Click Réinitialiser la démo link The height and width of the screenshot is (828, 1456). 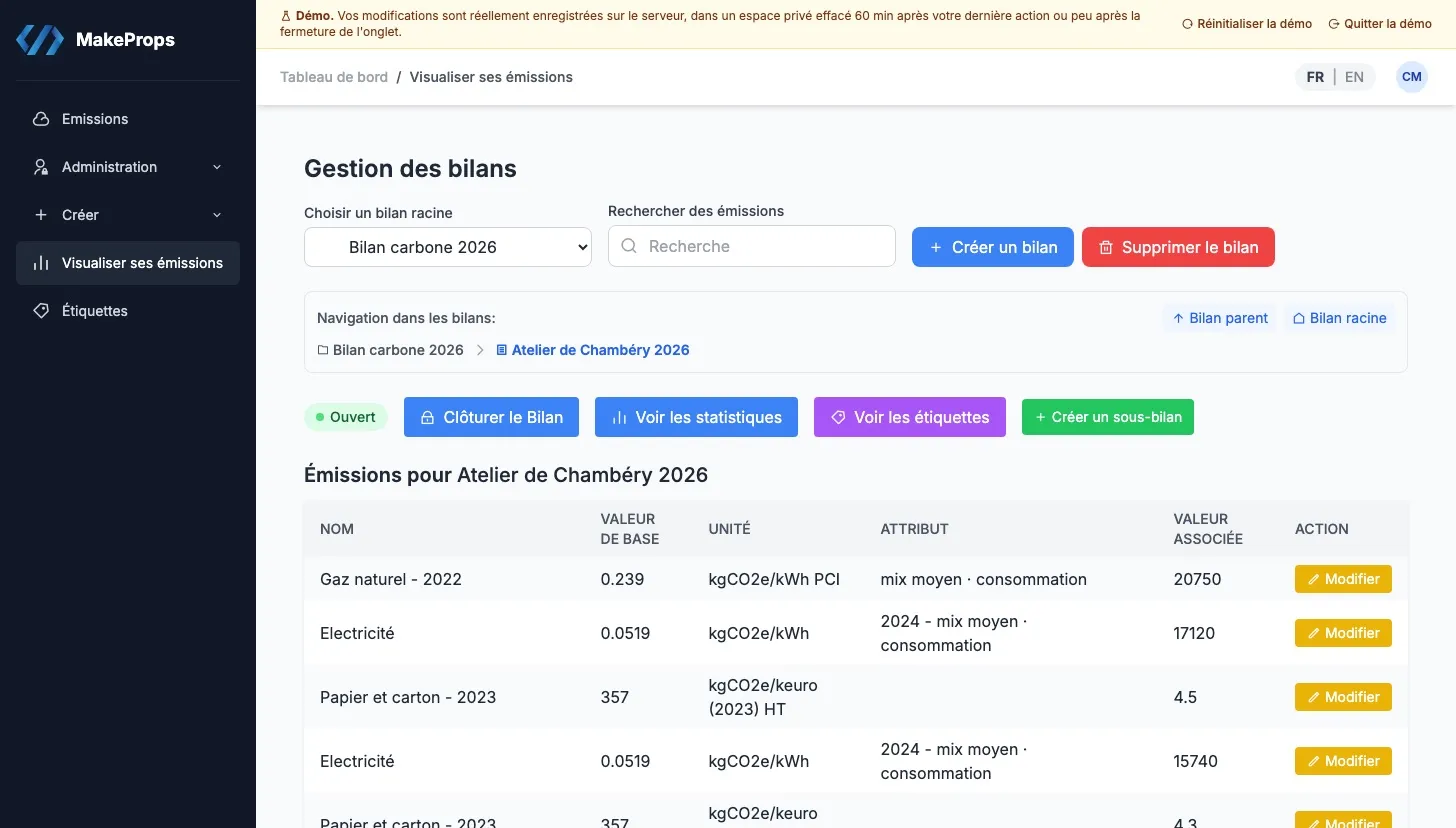click(x=1247, y=24)
